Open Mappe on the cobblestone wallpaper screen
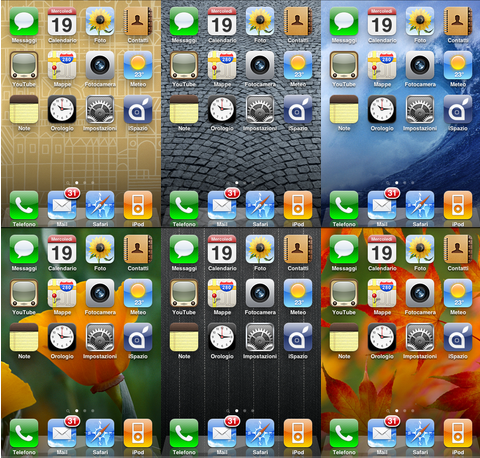 (222, 65)
